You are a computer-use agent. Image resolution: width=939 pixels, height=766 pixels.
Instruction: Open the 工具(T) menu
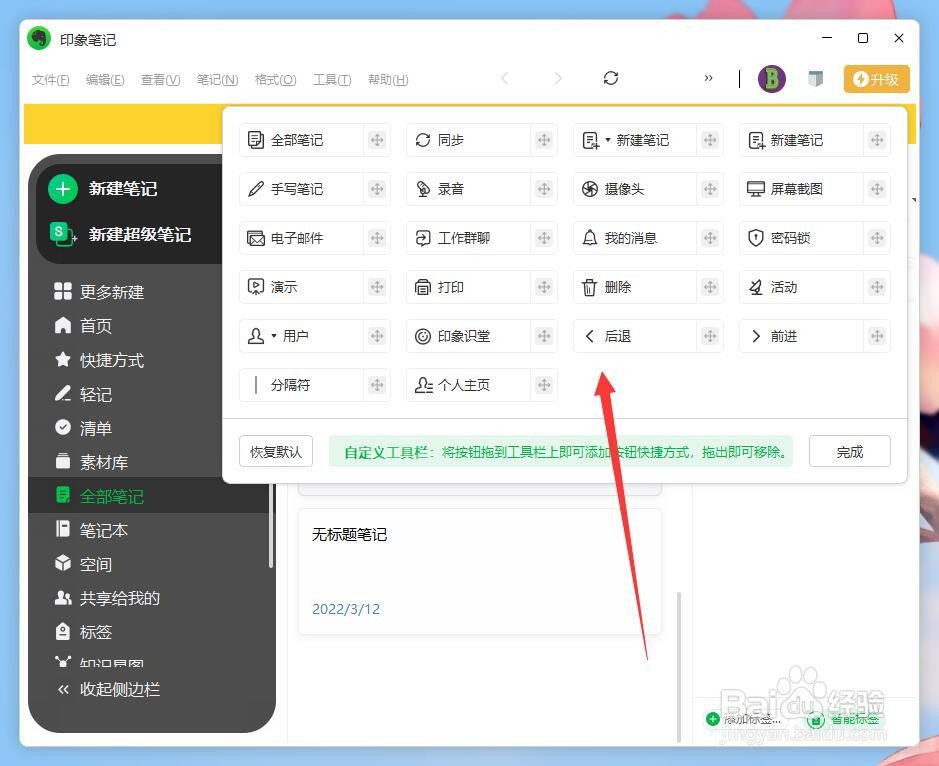332,80
